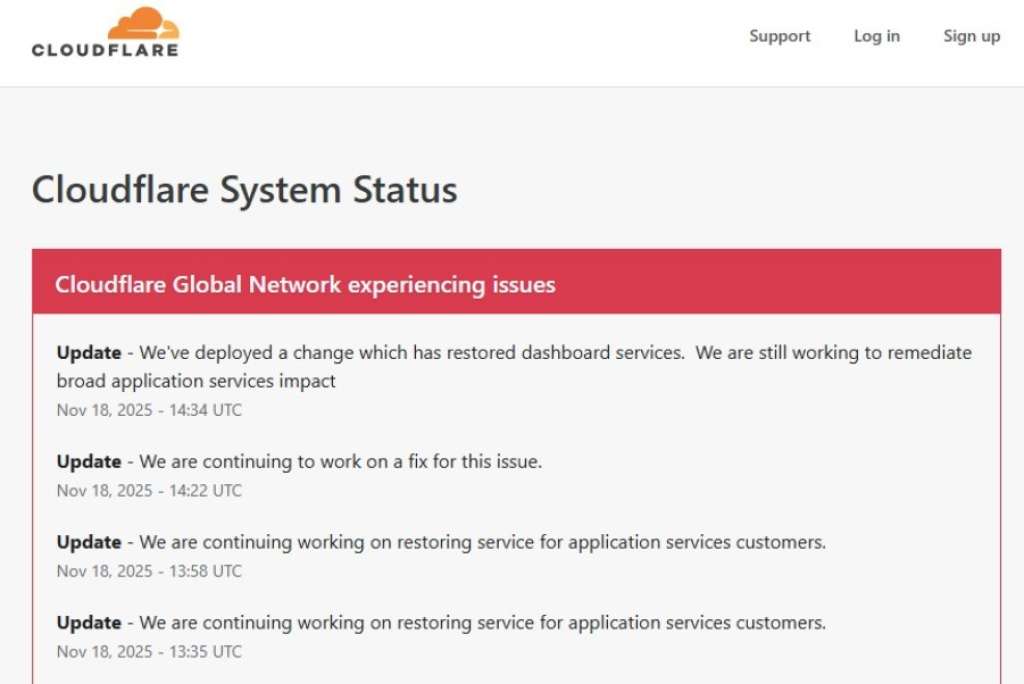The width and height of the screenshot is (1024, 684).
Task: Click the bold Update label above 14:22 UTC
Action: point(89,462)
